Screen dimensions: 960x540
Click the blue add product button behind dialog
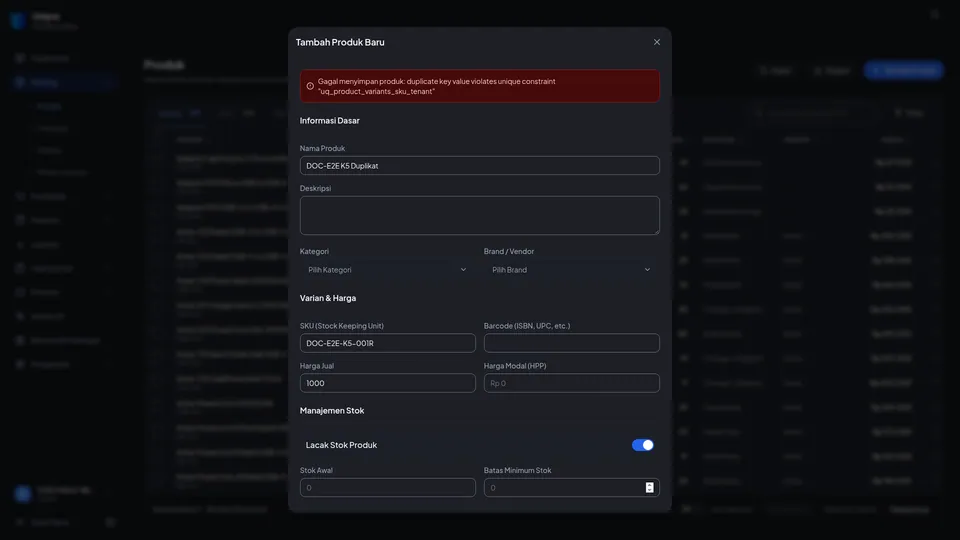(x=904, y=70)
